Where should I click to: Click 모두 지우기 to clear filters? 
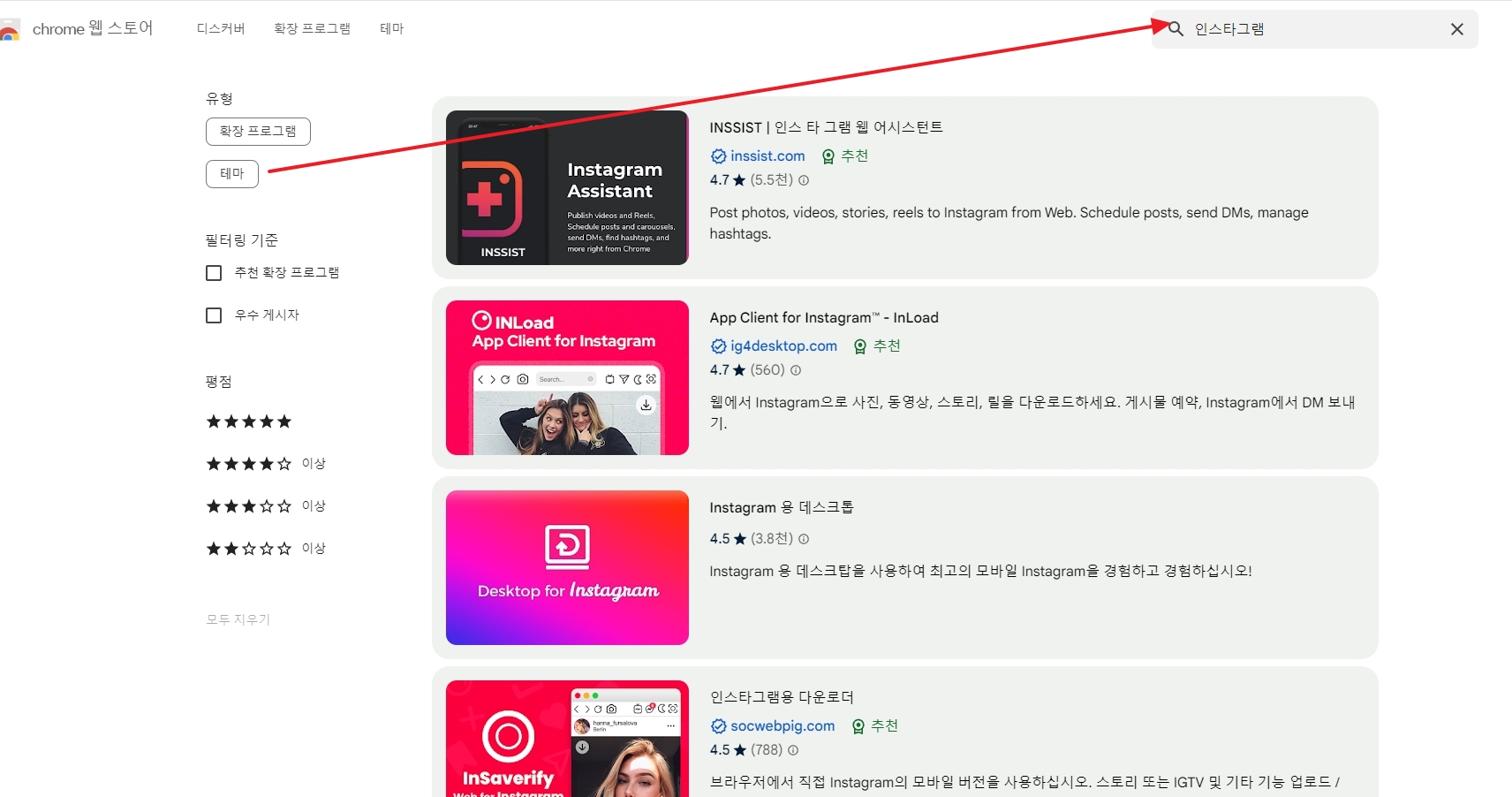click(x=238, y=619)
